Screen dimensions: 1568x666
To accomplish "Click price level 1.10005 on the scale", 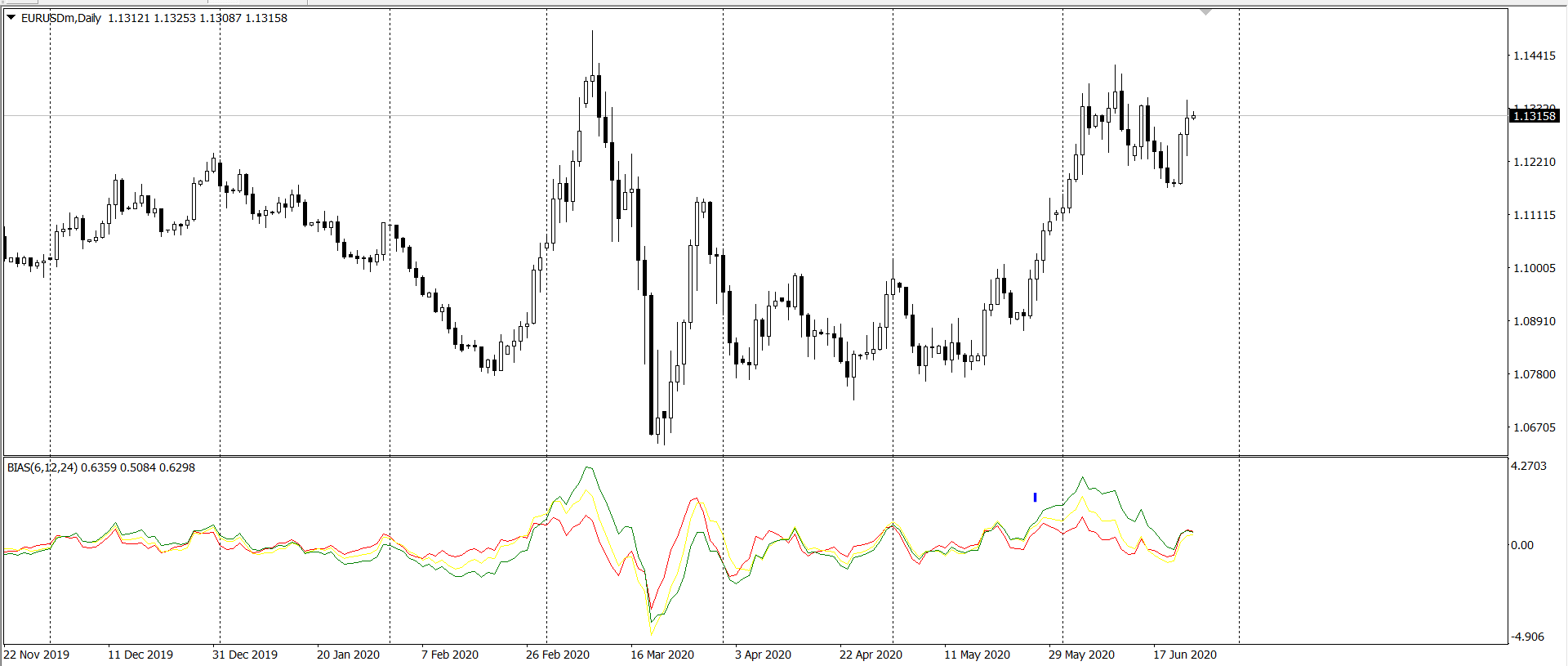I will coord(1535,268).
